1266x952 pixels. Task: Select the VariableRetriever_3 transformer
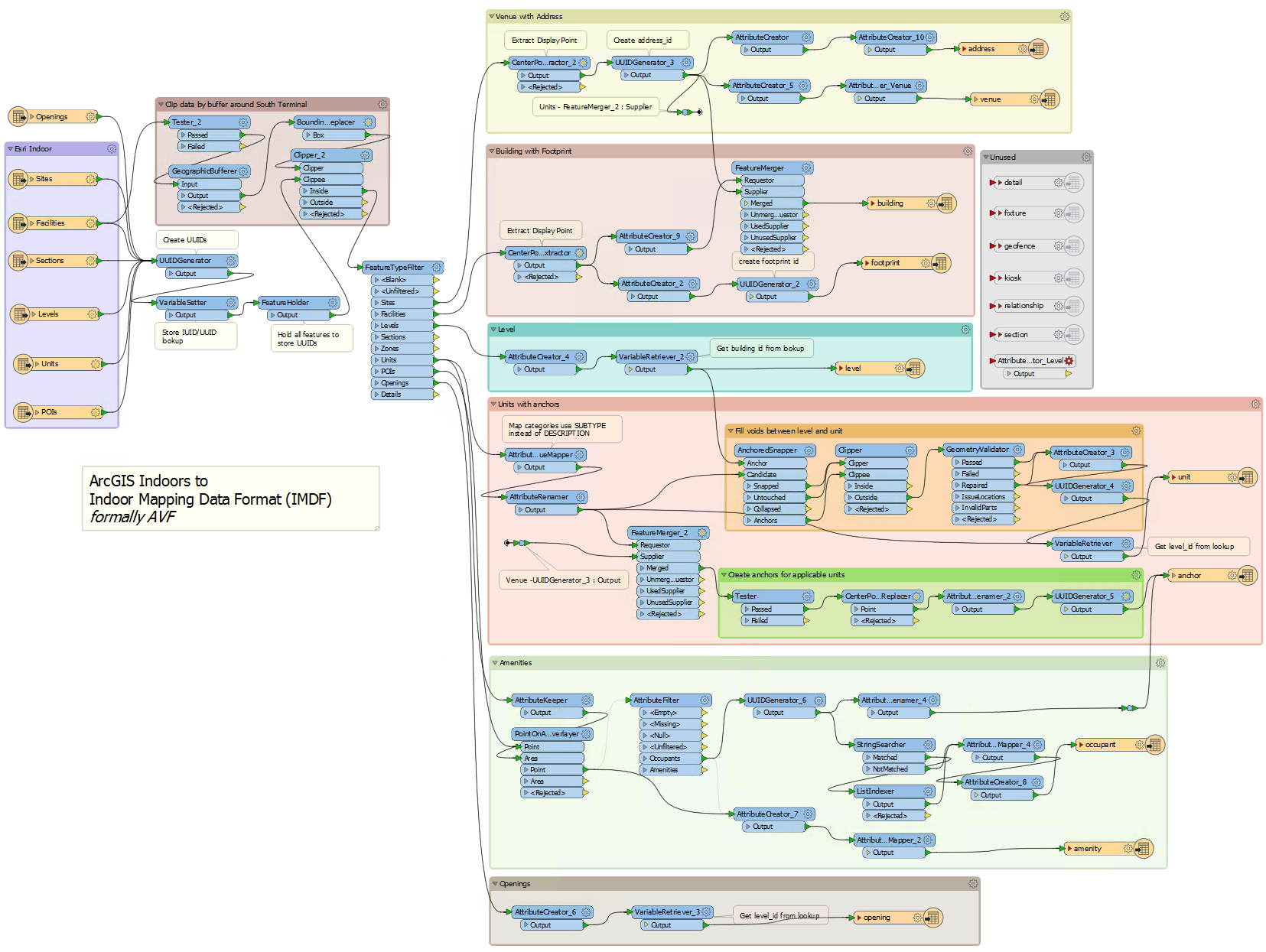(x=673, y=912)
